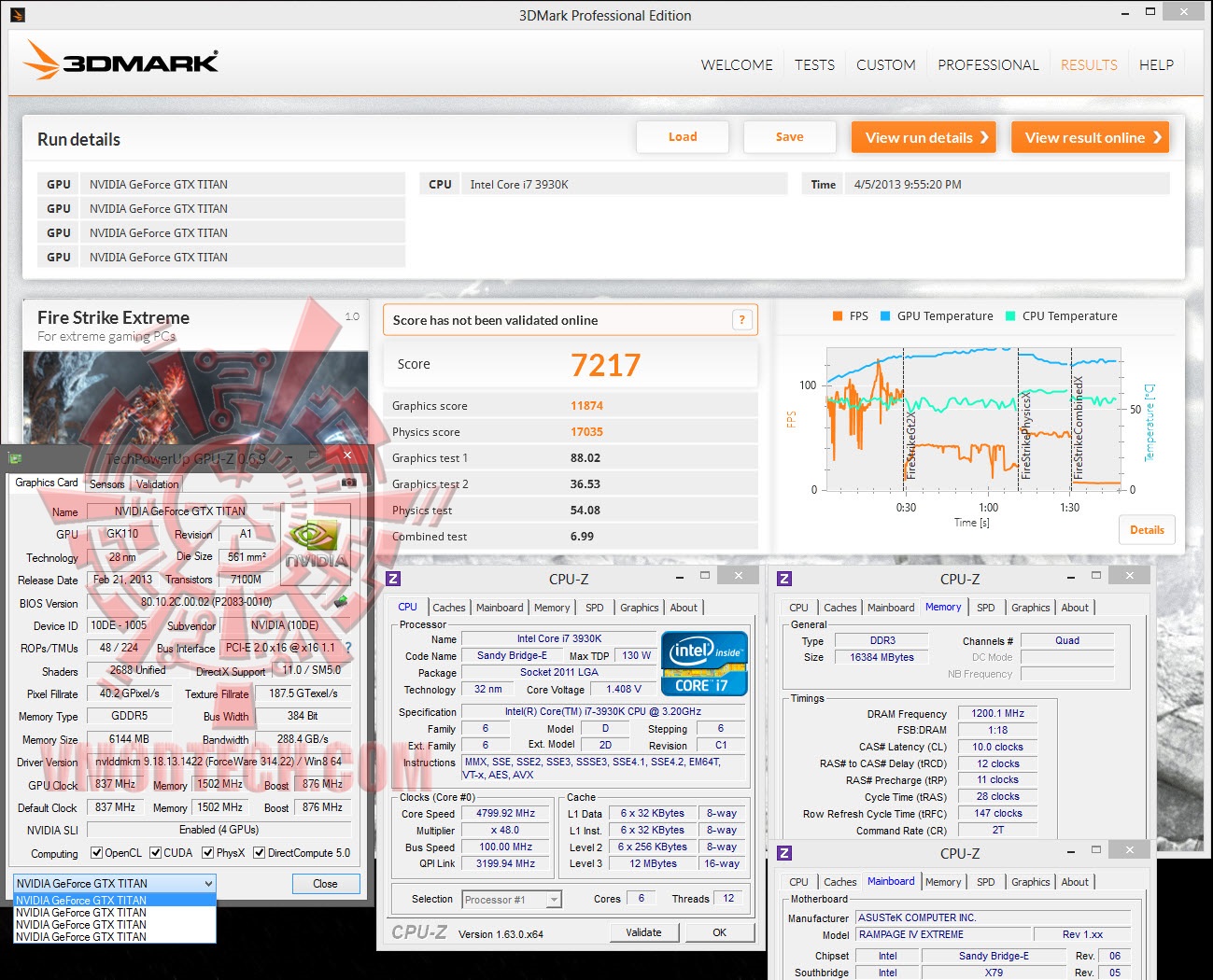The height and width of the screenshot is (980, 1213).
Task: Choose the highlighted GTX TITAN entry in dropdown list
Action: 115,901
